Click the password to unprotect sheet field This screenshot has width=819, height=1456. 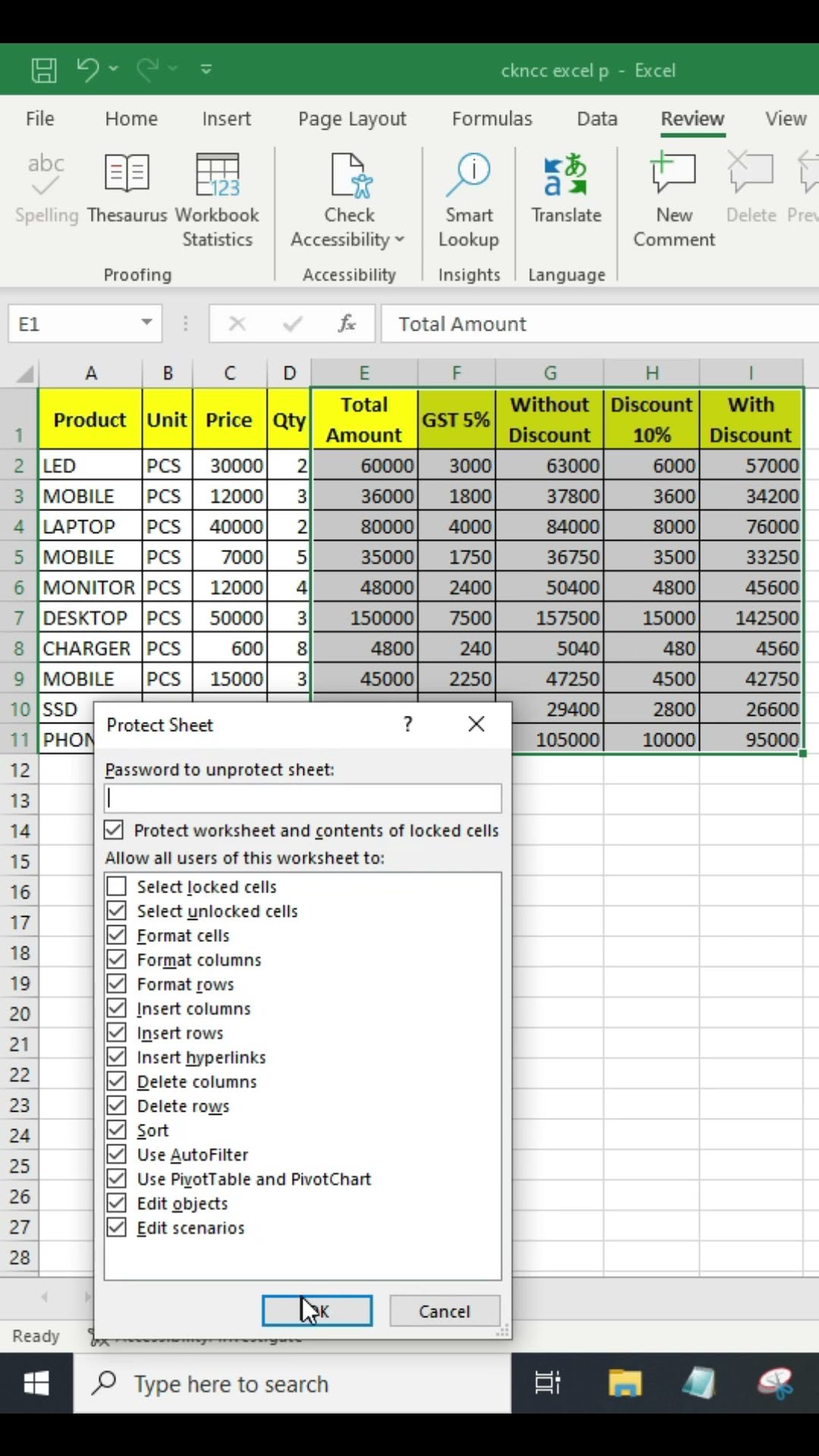coord(303,798)
